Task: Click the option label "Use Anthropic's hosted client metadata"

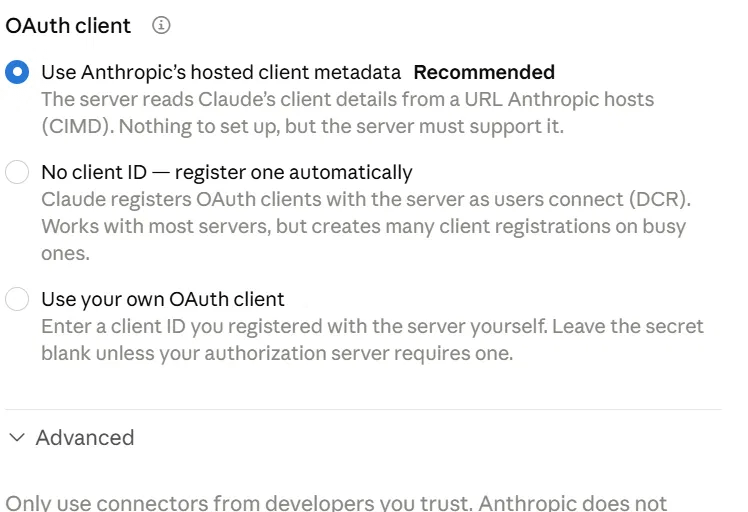Action: (221, 73)
